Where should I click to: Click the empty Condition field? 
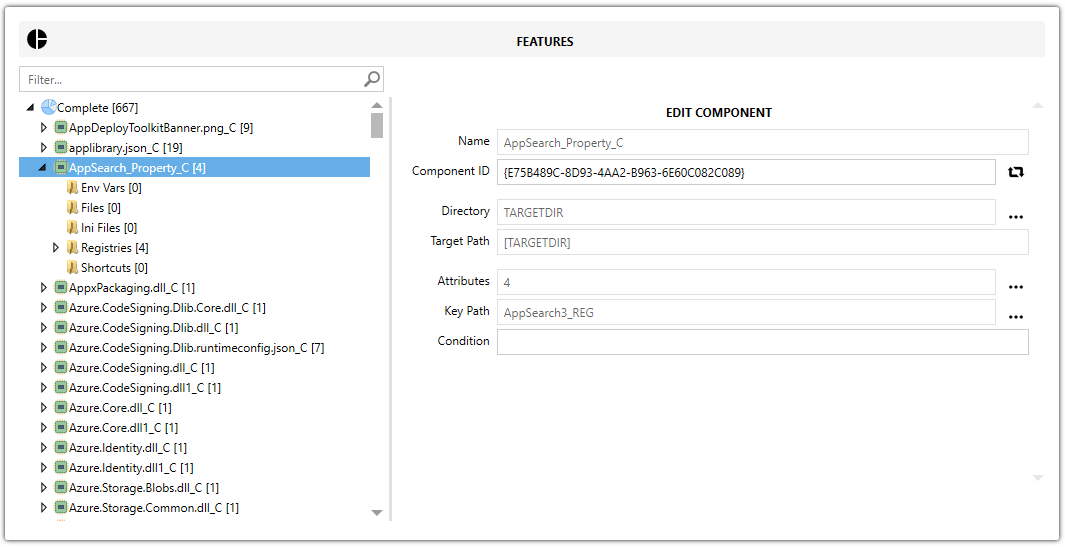point(763,342)
